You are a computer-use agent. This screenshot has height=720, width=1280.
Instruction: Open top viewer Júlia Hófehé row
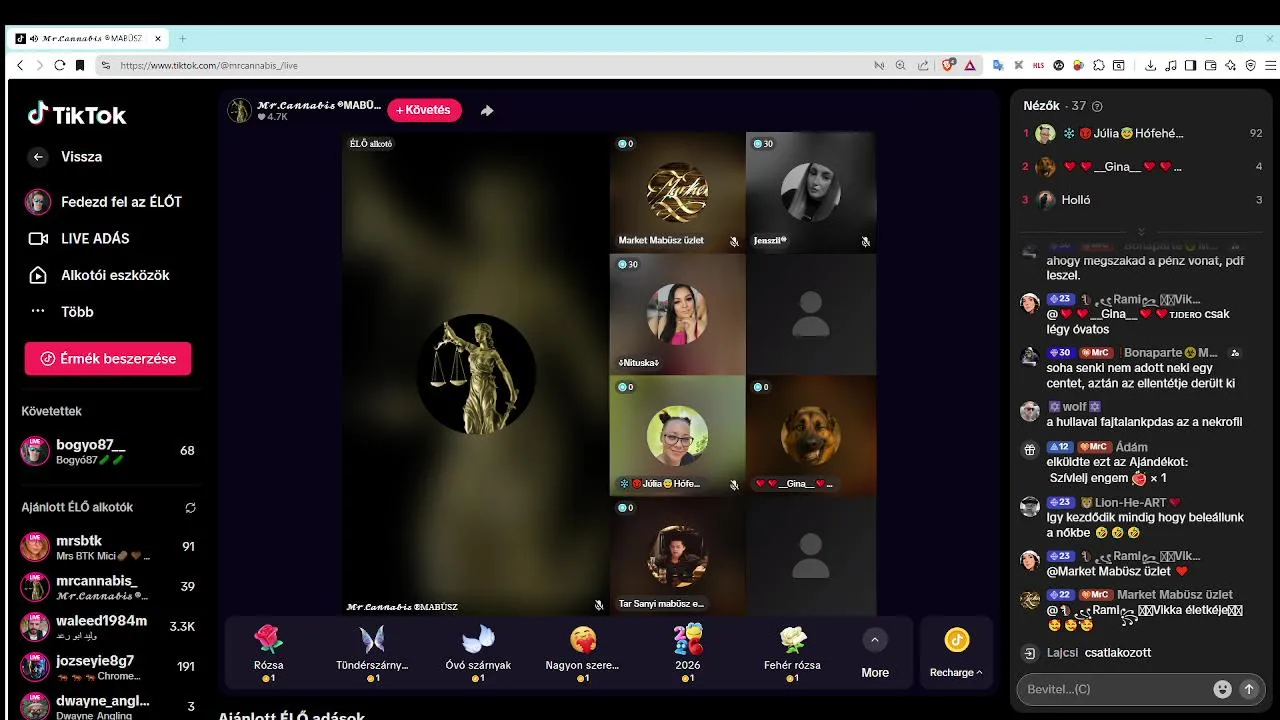[x=1143, y=134]
